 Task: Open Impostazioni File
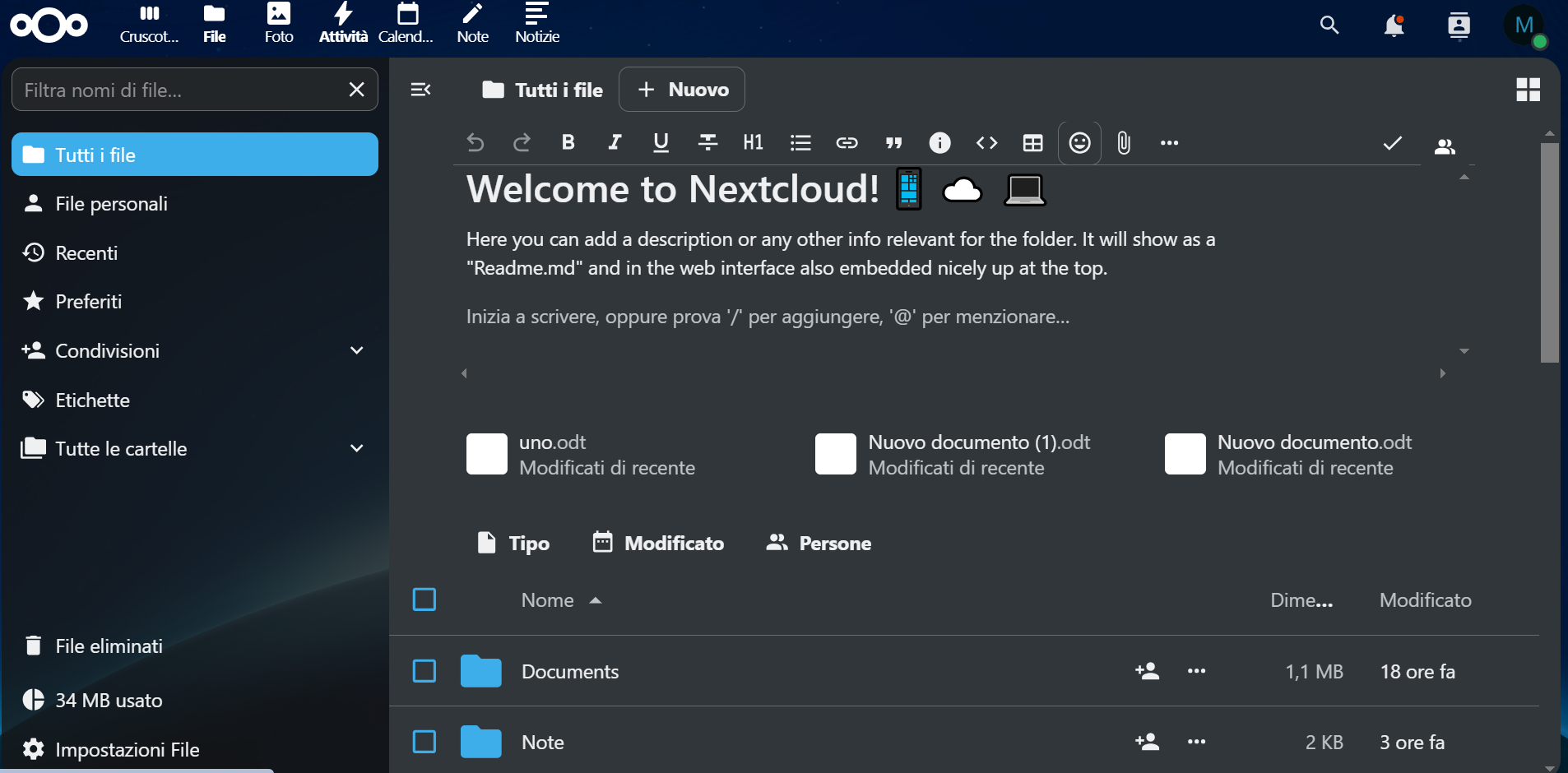(x=195, y=749)
